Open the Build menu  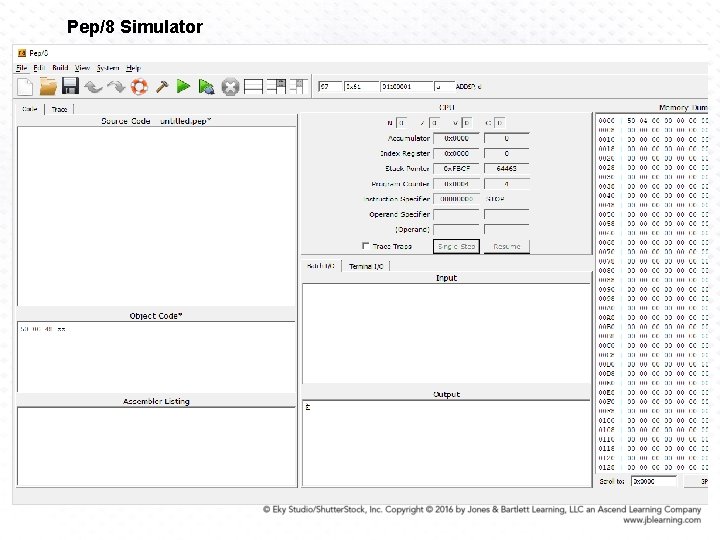60,68
